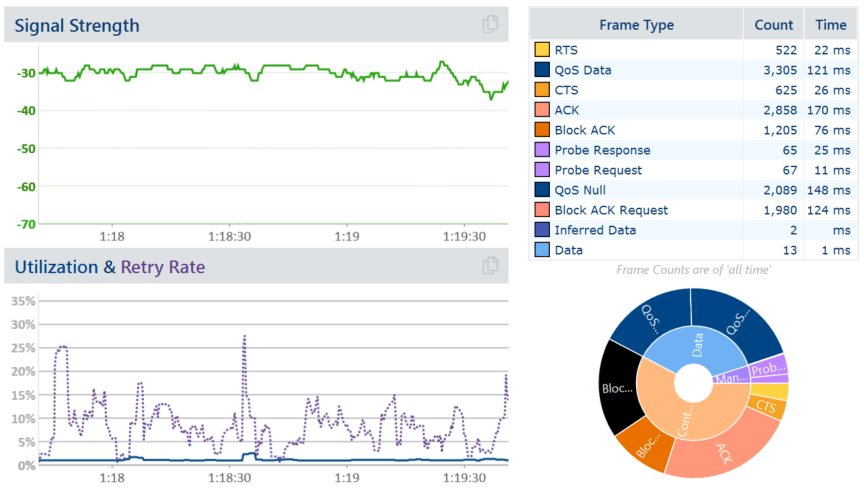This screenshot has height=488, width=864.
Task: Select the Inferred Data row
Action: click(x=690, y=230)
